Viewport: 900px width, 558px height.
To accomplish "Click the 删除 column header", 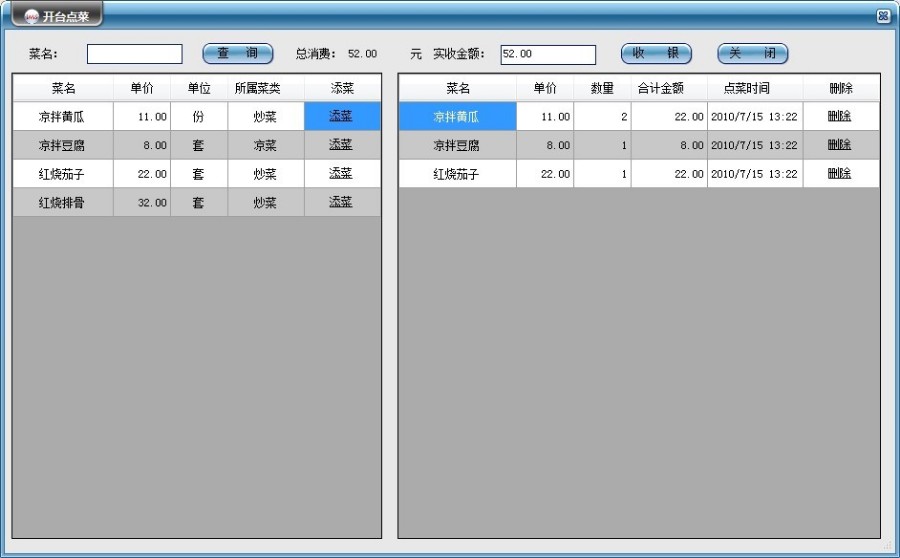I will pyautogui.click(x=841, y=88).
